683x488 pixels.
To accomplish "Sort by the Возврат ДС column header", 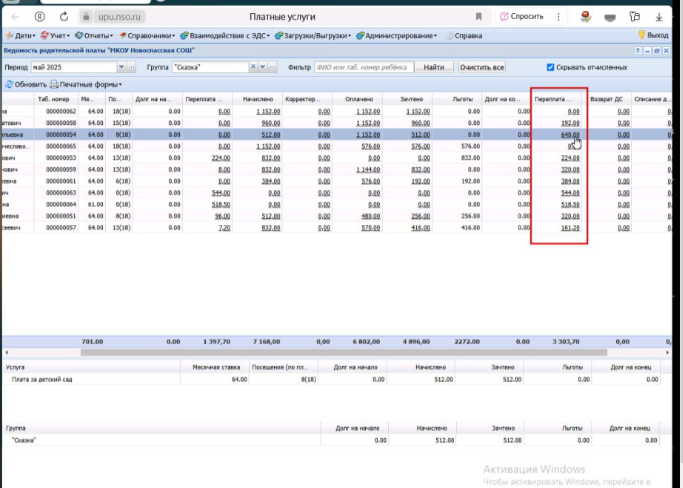I will click(607, 99).
